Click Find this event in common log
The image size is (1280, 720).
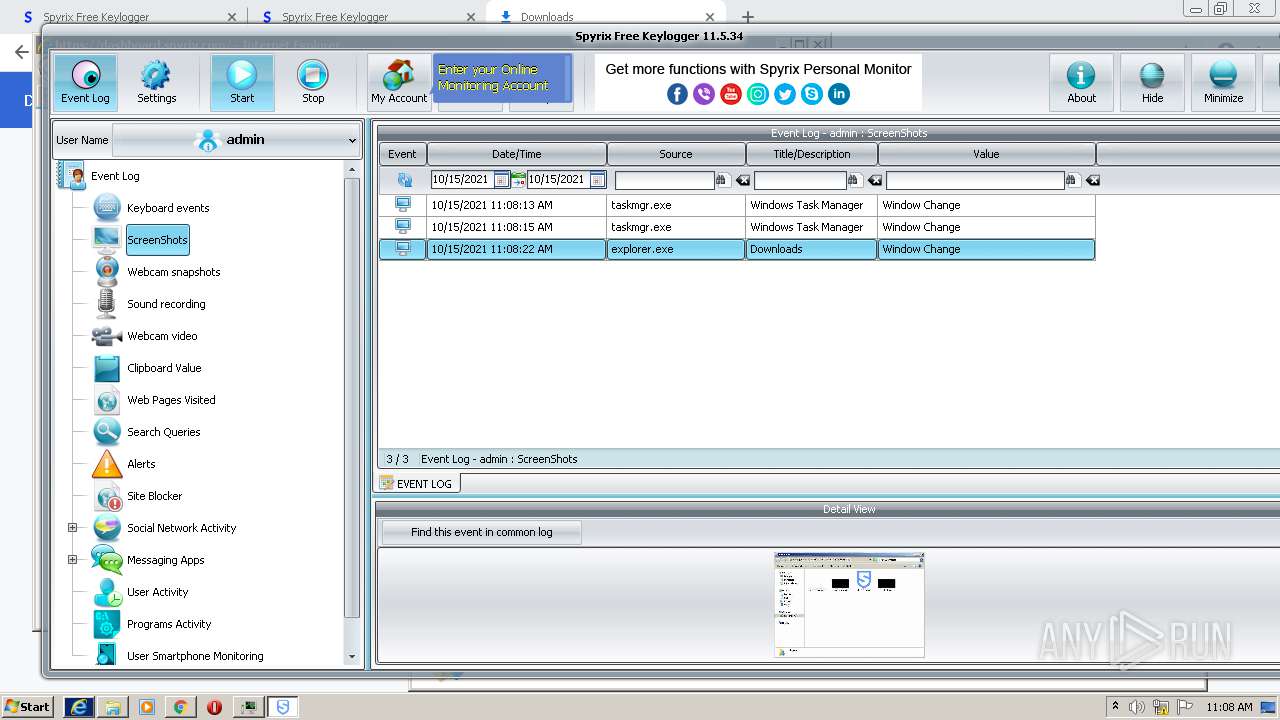pyautogui.click(x=481, y=532)
